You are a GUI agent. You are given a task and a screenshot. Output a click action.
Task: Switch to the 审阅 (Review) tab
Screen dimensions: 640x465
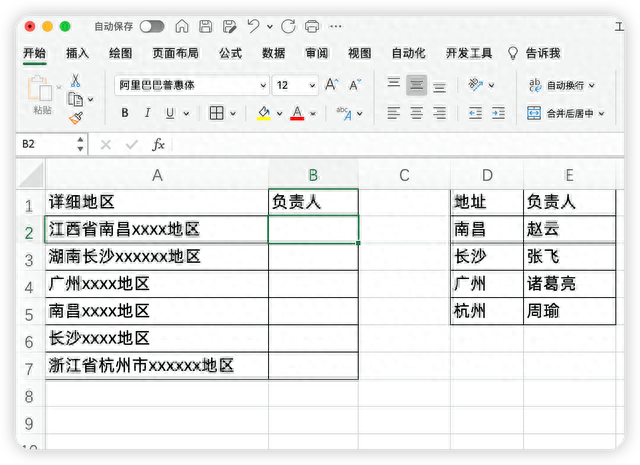pyautogui.click(x=317, y=53)
